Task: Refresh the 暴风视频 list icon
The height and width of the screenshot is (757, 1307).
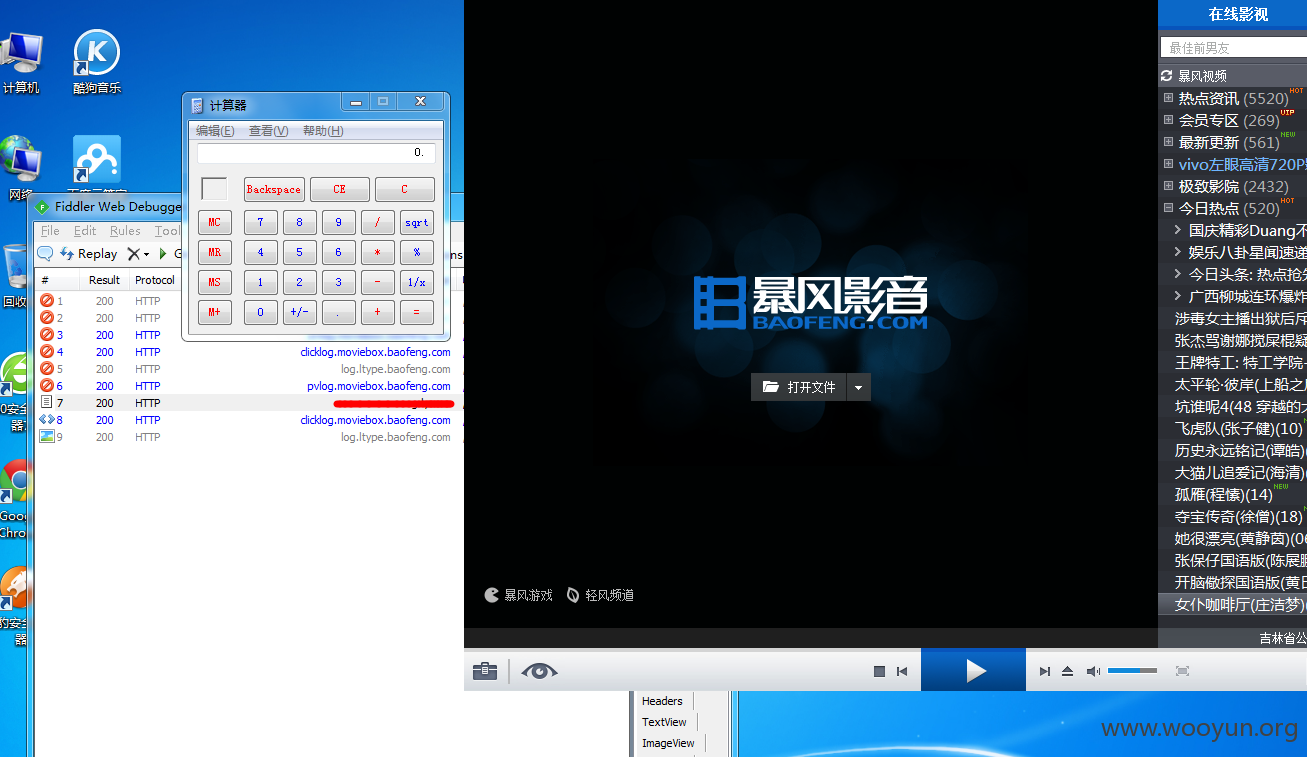Action: [1166, 76]
